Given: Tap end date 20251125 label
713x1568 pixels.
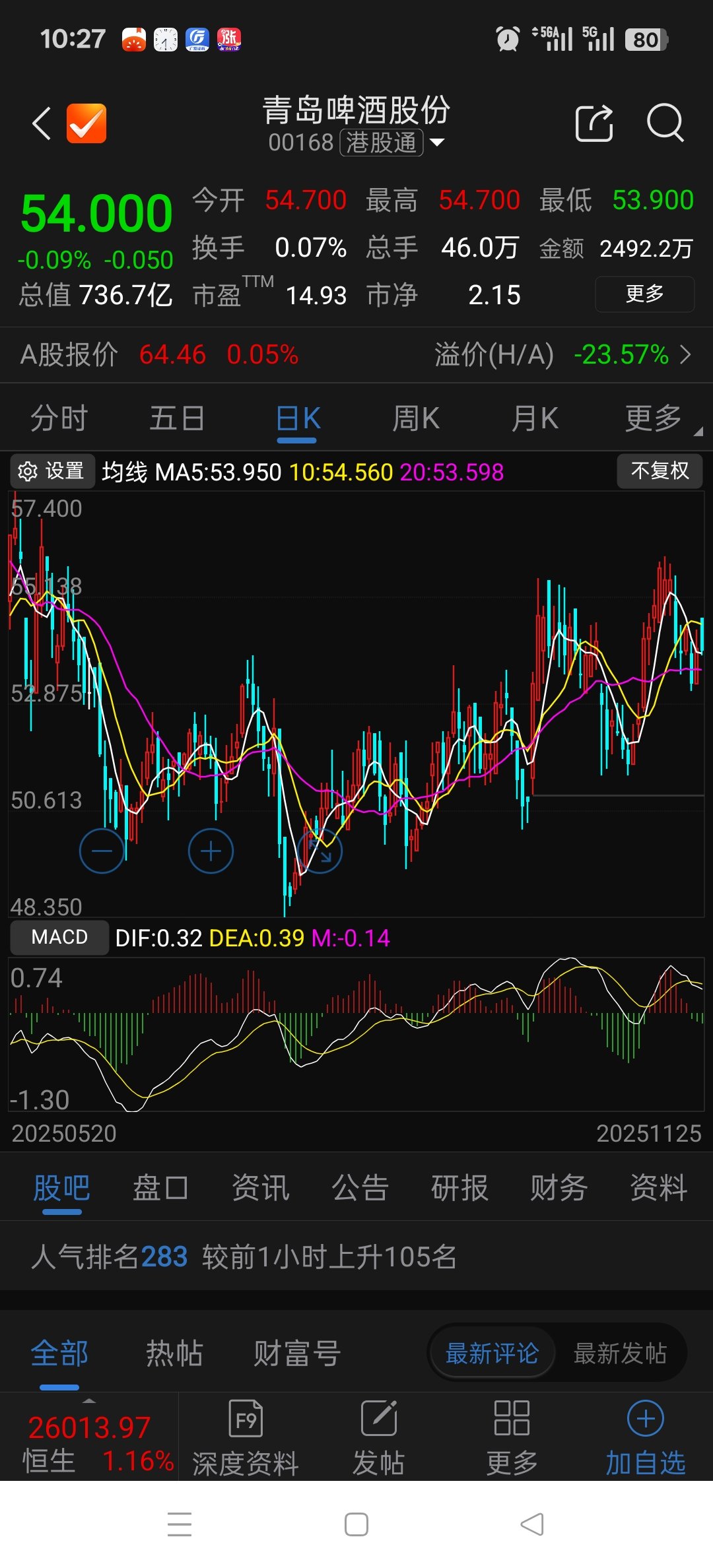Looking at the screenshot, I should click(x=649, y=1133).
